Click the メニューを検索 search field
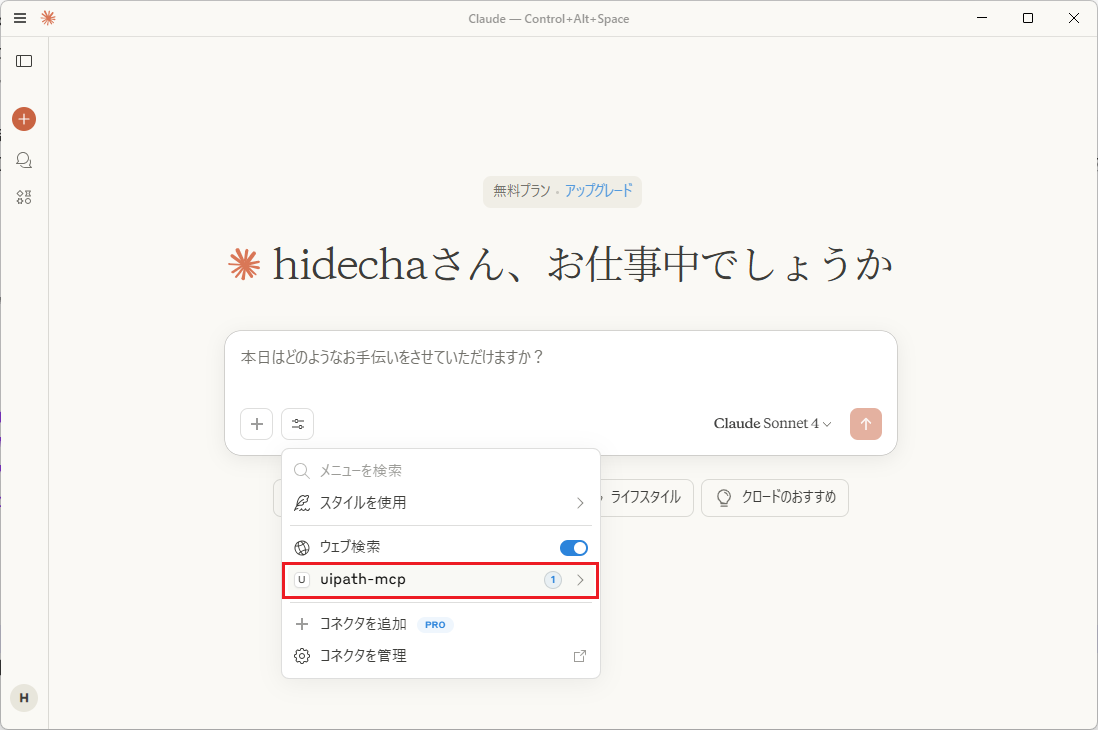The height and width of the screenshot is (730, 1098). click(440, 471)
